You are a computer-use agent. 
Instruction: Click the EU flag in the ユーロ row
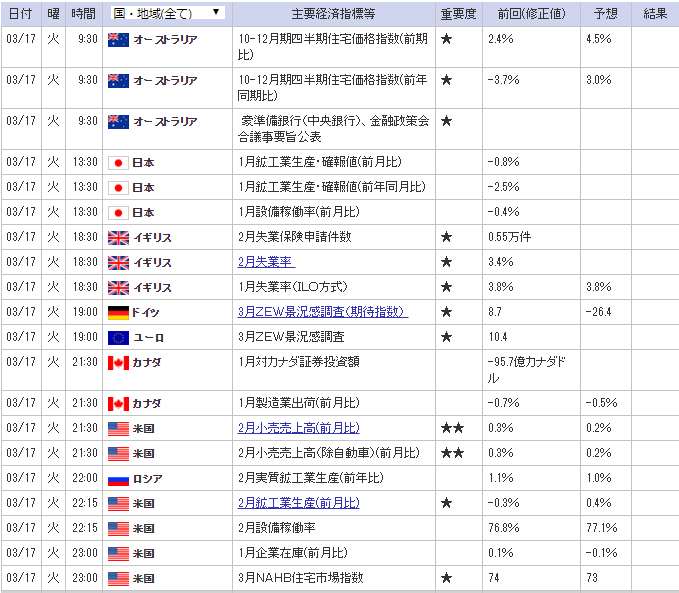[118, 338]
